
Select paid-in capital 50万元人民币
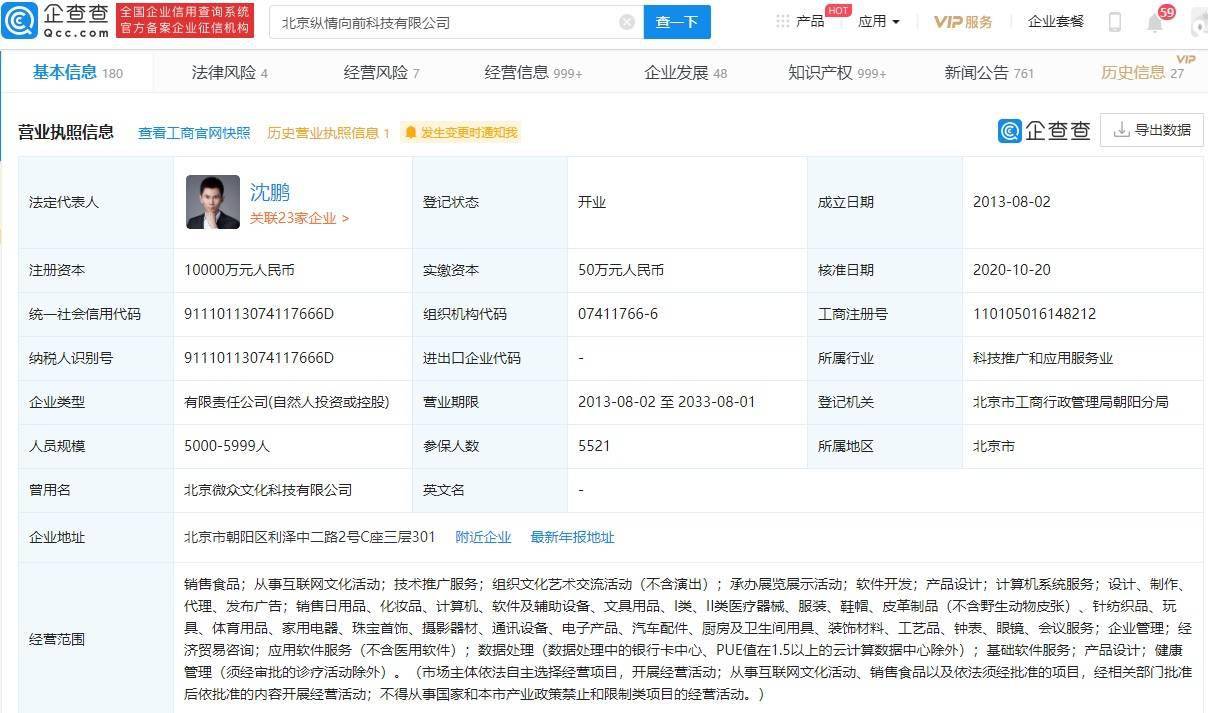pos(621,270)
